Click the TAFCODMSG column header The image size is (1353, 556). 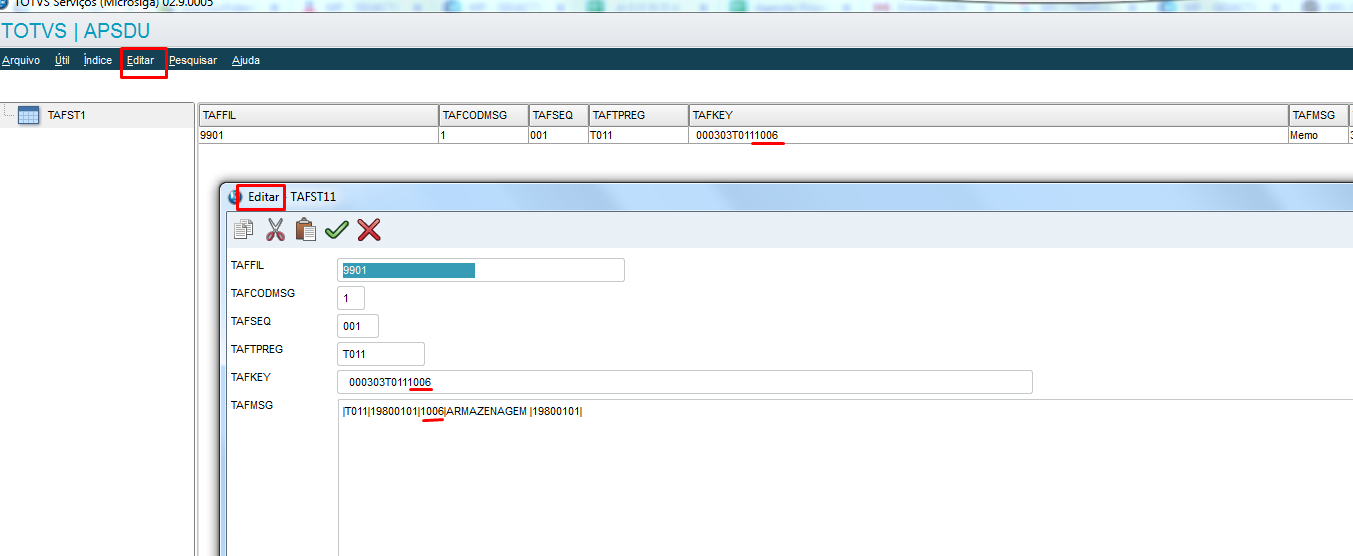click(484, 115)
